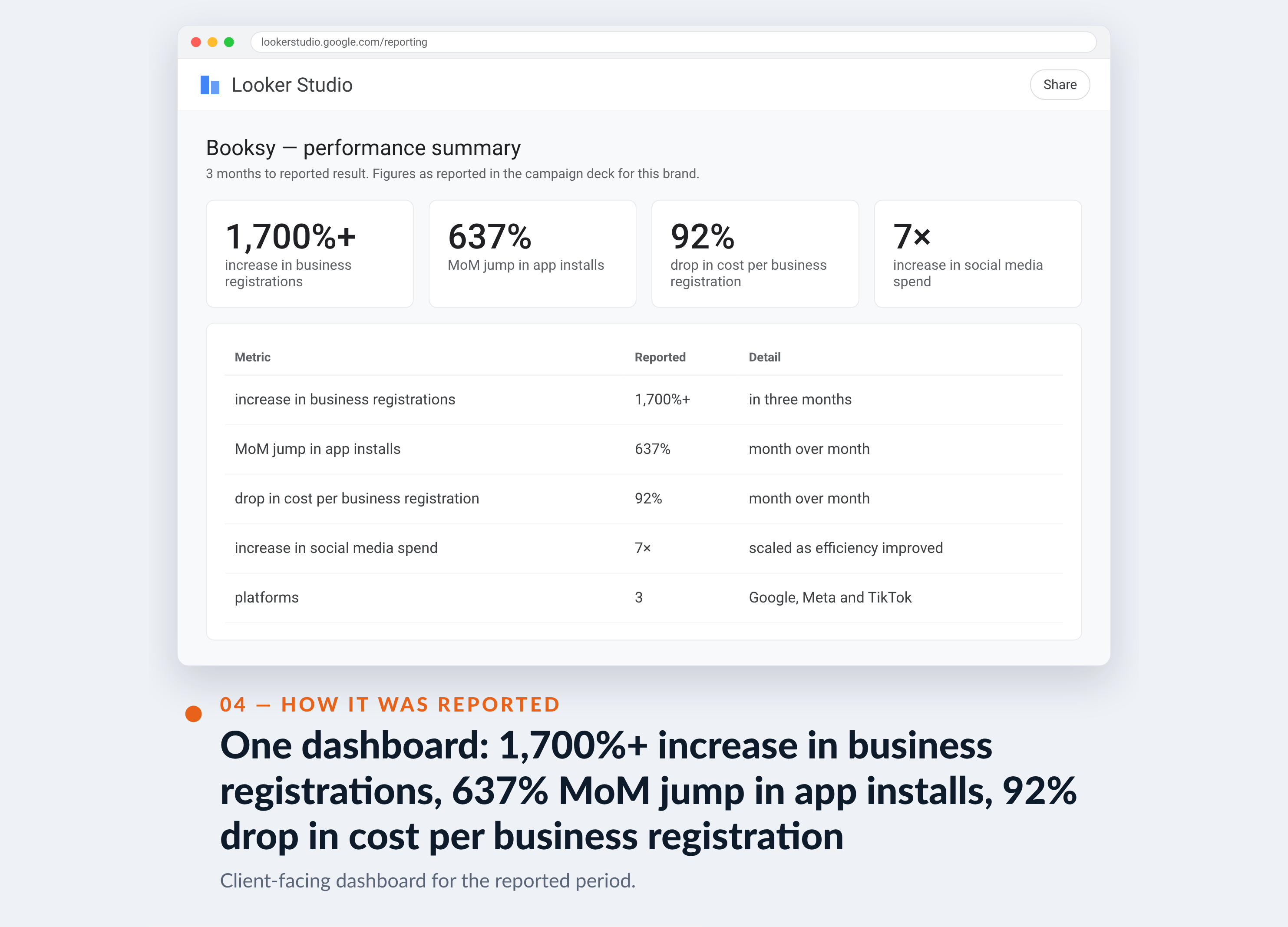Click the 92% scorecard value
1288x927 pixels.
coord(703,236)
